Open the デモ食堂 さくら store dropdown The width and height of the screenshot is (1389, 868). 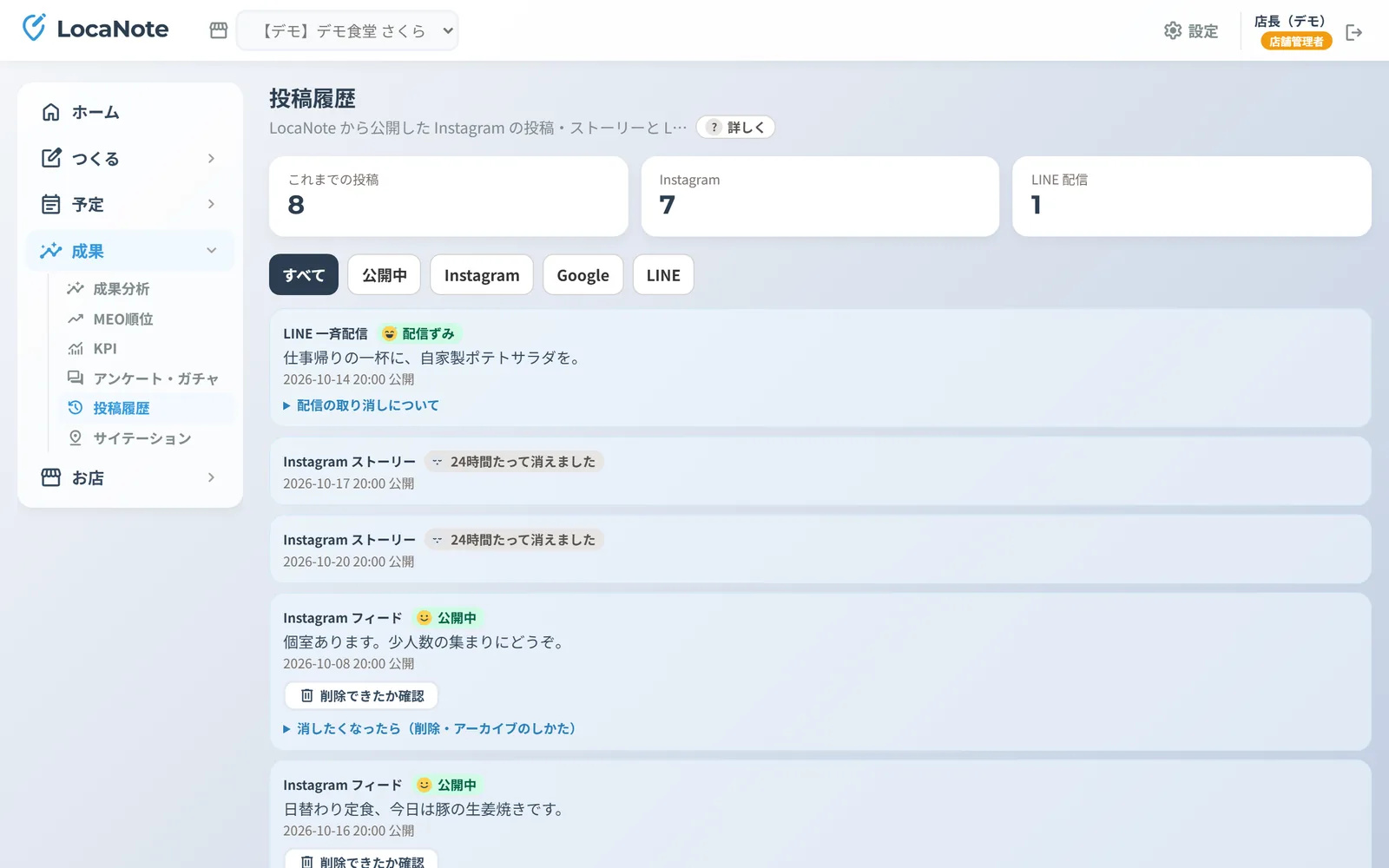click(347, 30)
